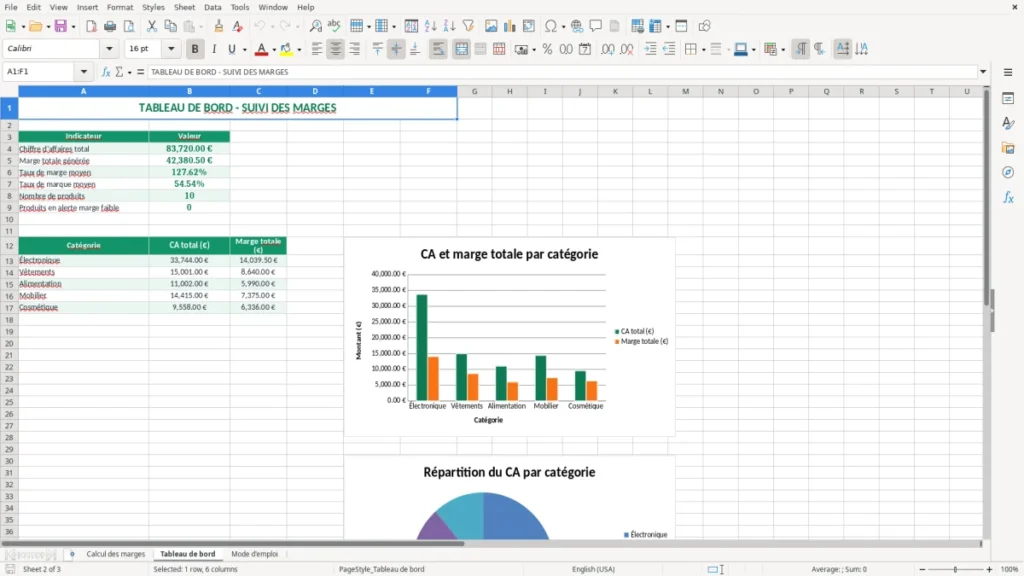Screen dimensions: 1024x576
Task: Click row 12 header
Action: tap(9, 246)
